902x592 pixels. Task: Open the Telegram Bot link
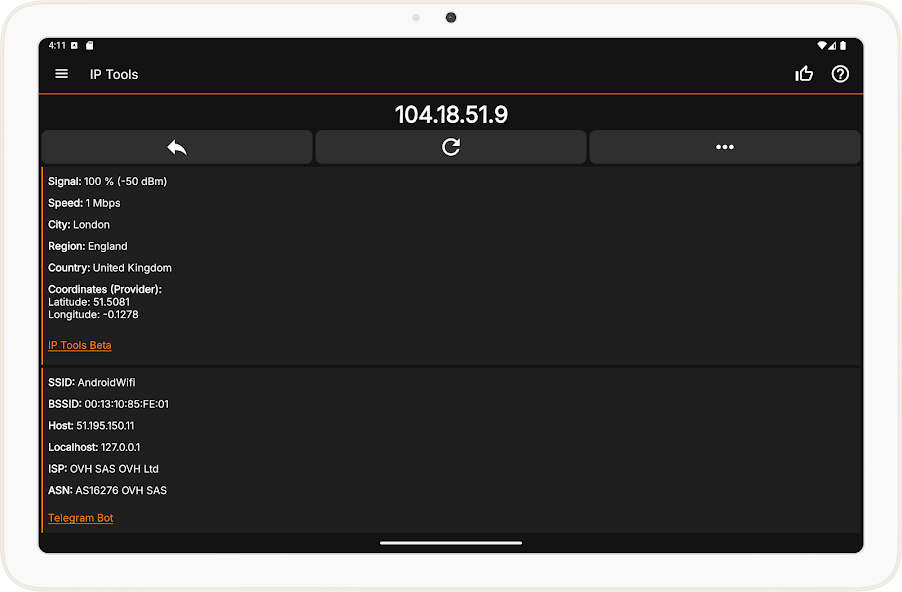pyautogui.click(x=81, y=518)
